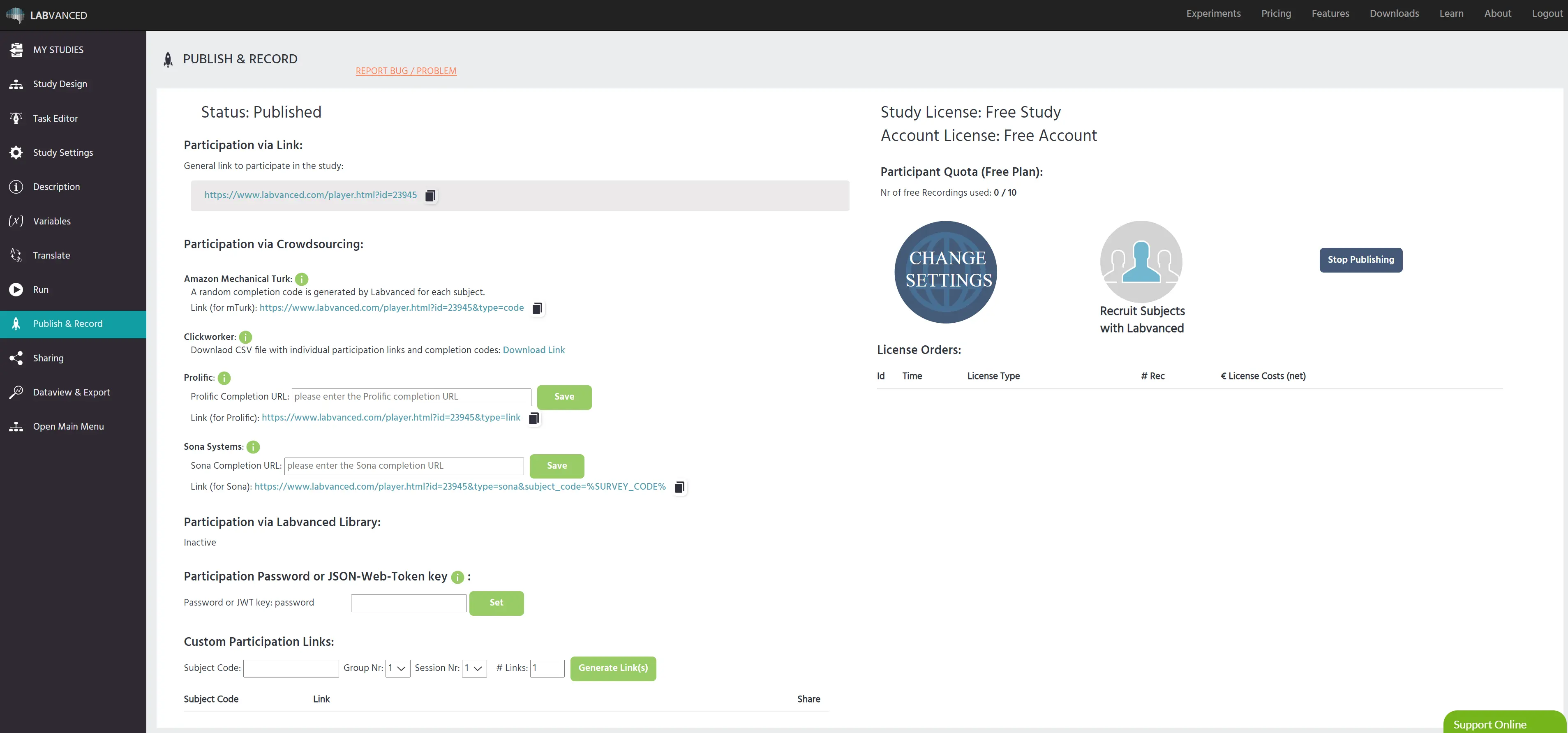The height and width of the screenshot is (733, 1568).
Task: Save the Prolific completion URL
Action: click(564, 397)
